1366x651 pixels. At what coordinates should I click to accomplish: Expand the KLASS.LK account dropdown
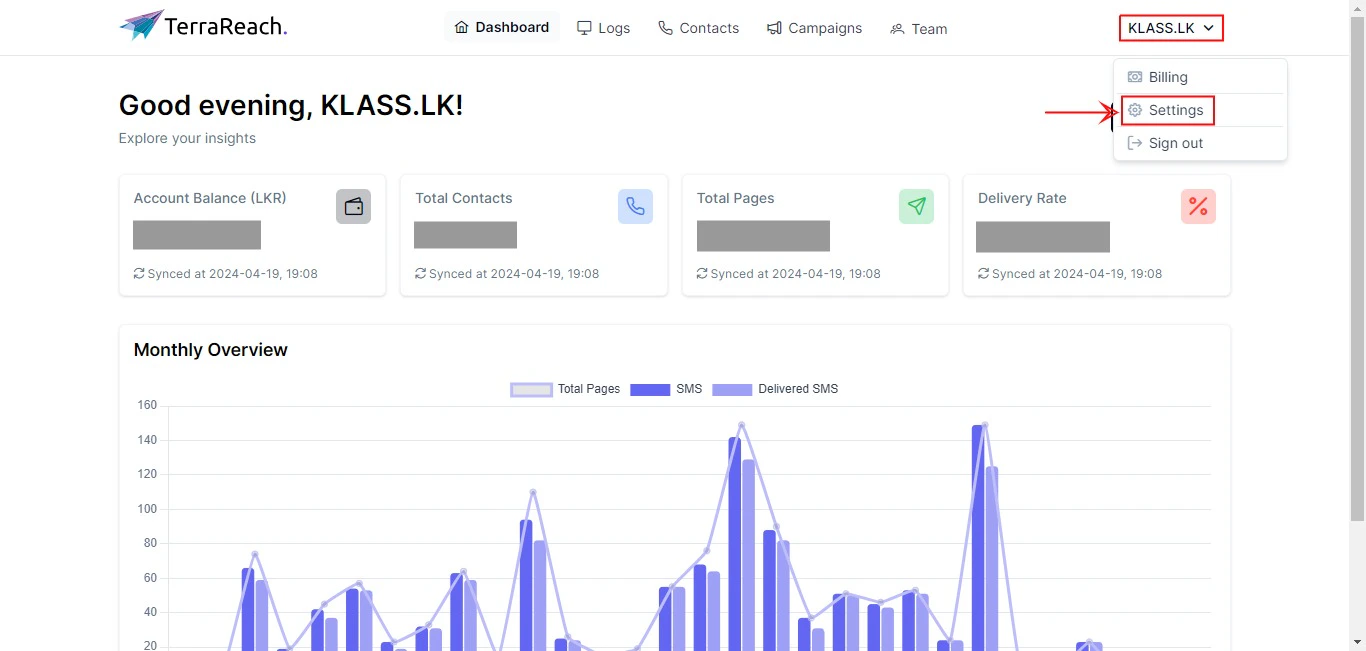pos(1171,28)
